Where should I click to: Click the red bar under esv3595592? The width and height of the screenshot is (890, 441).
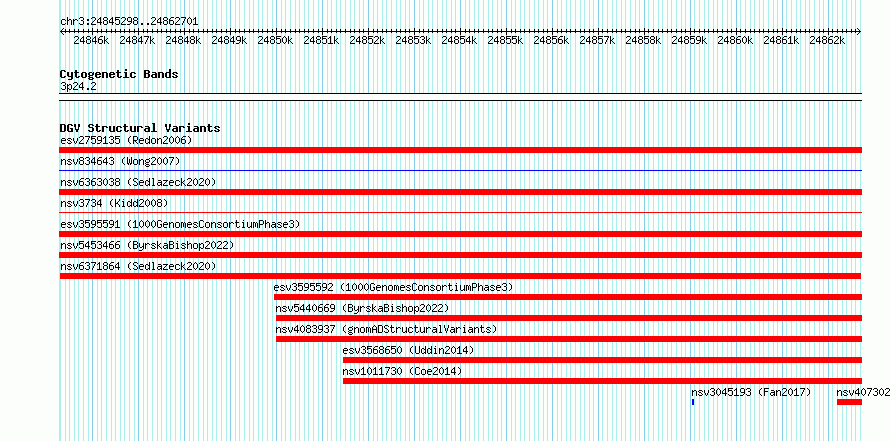(568, 297)
